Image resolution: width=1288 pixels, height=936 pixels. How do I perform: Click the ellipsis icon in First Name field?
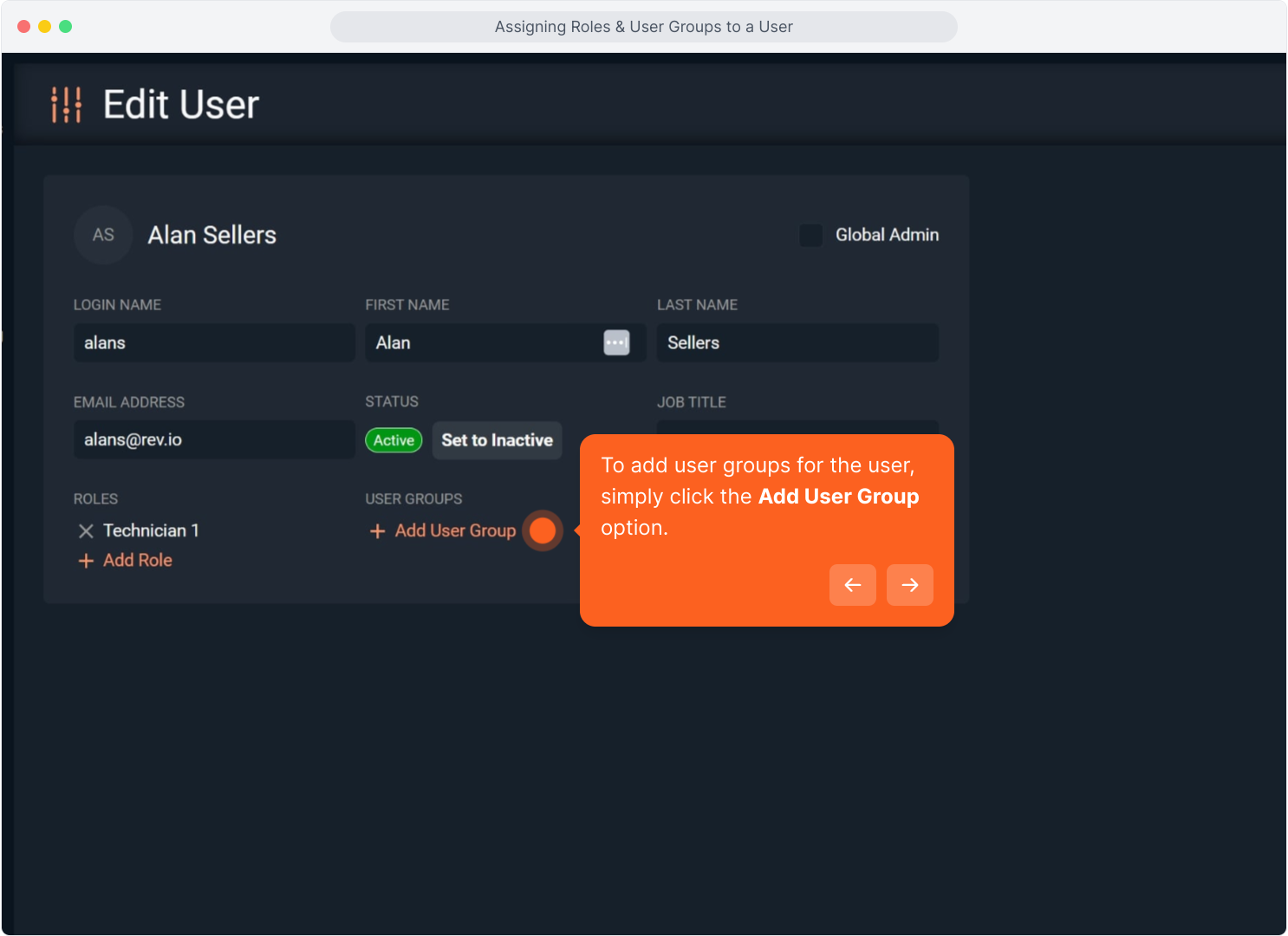pyautogui.click(x=616, y=343)
